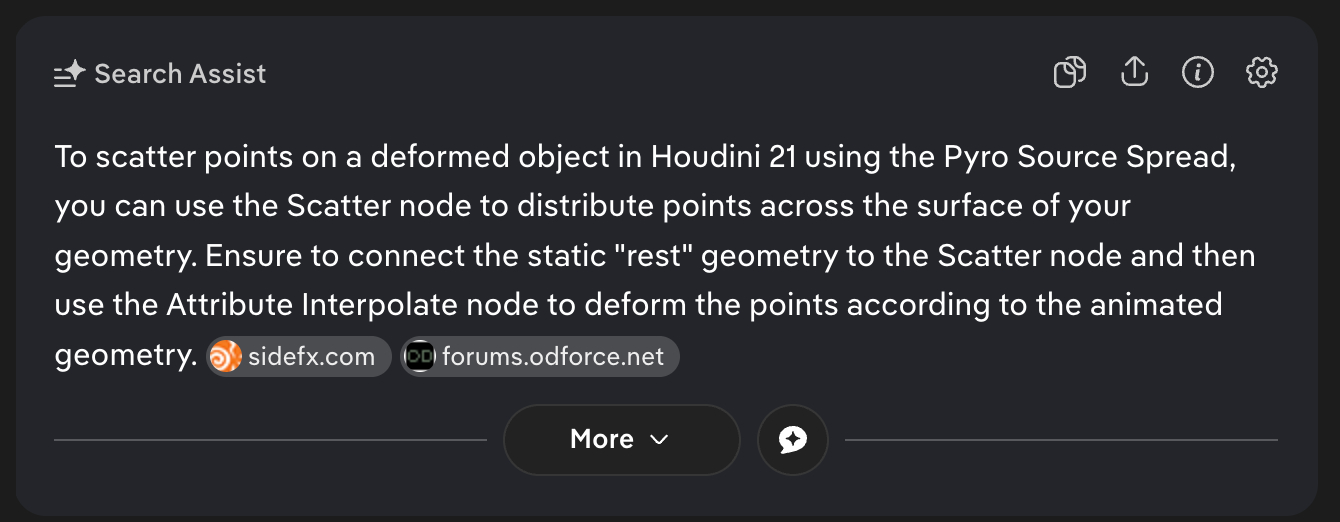Copy the Search Assist answer

point(1070,73)
